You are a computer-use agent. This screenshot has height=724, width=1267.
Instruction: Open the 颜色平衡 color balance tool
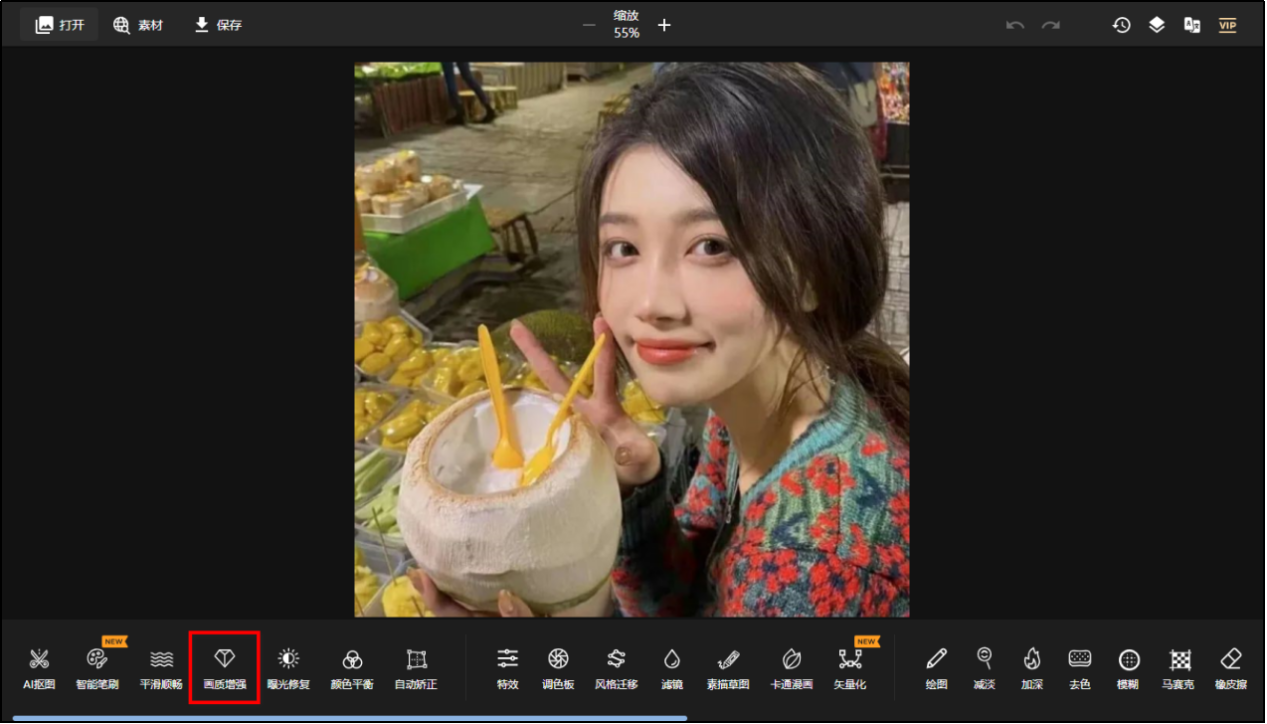click(x=352, y=667)
